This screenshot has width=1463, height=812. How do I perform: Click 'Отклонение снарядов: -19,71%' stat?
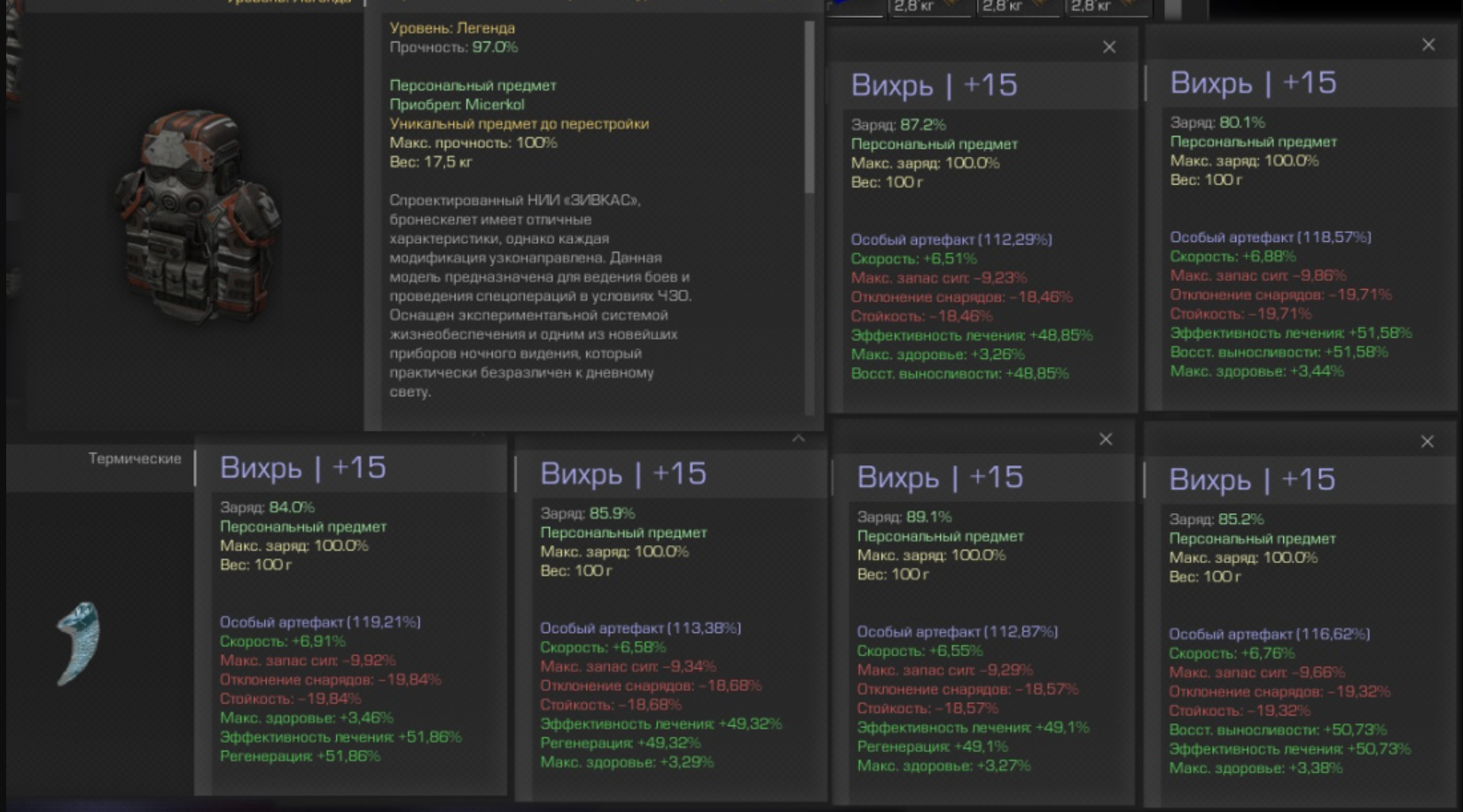pyautogui.click(x=1280, y=294)
